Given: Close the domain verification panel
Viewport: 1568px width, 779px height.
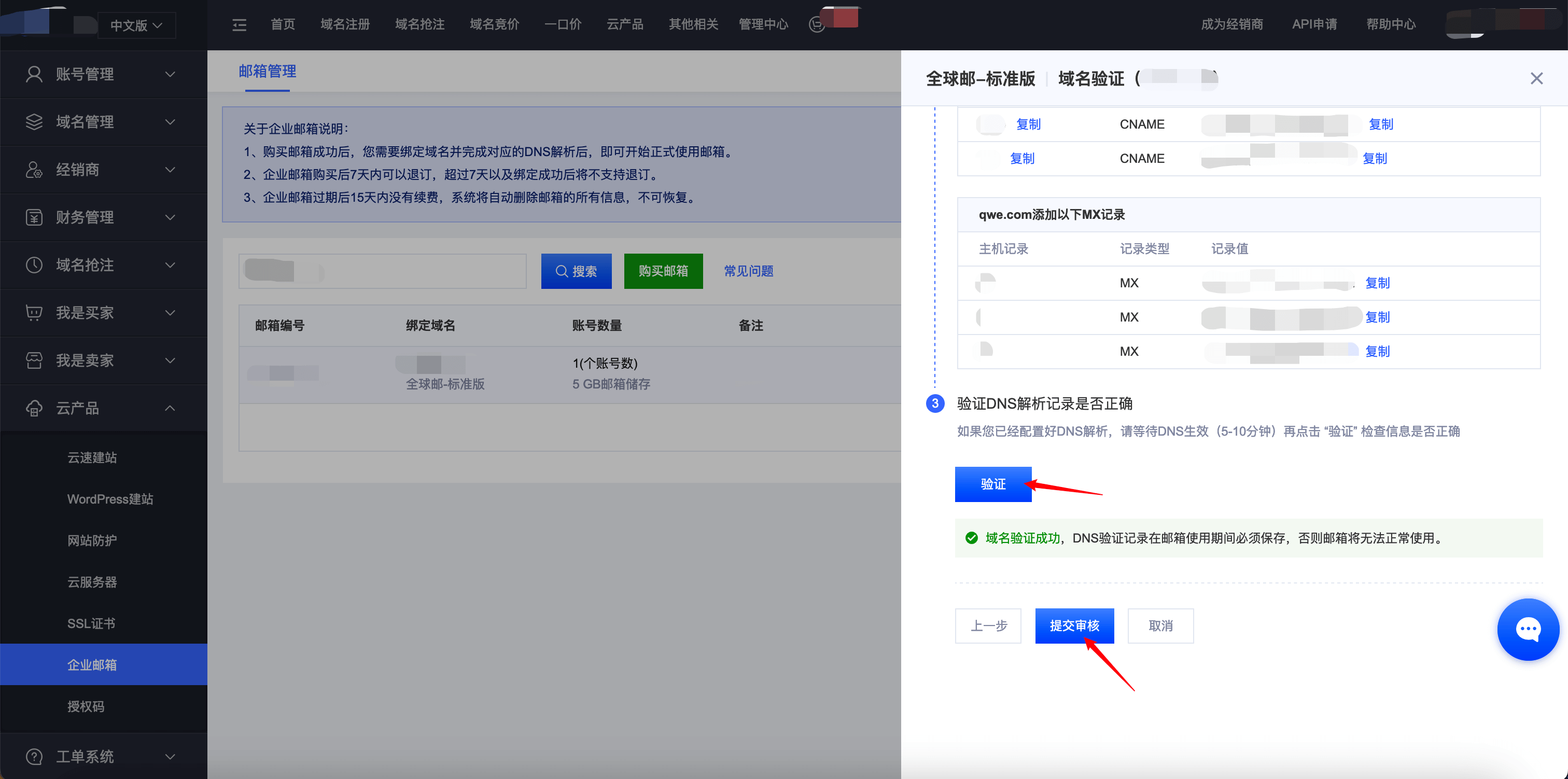Looking at the screenshot, I should tap(1536, 78).
